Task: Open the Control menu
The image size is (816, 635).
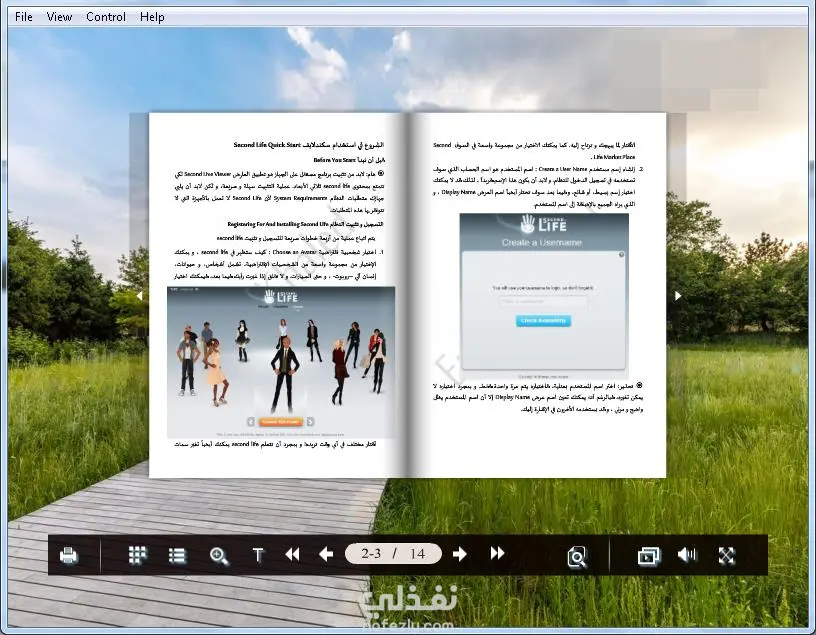Action: (106, 17)
